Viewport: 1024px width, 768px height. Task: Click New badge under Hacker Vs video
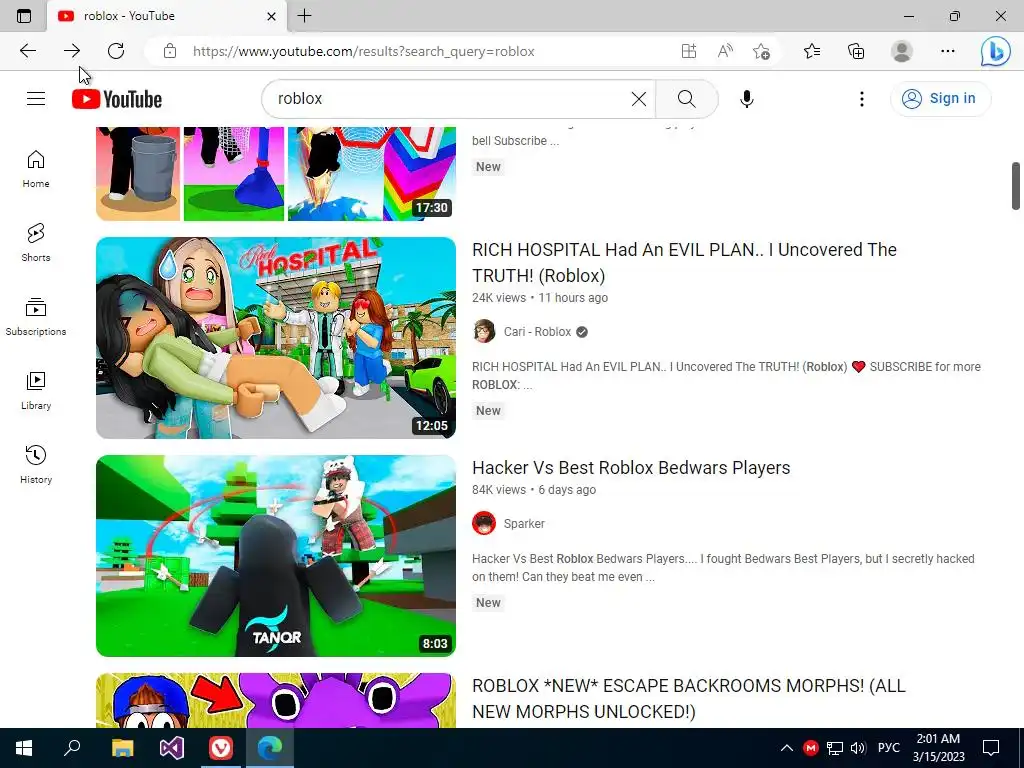click(488, 603)
